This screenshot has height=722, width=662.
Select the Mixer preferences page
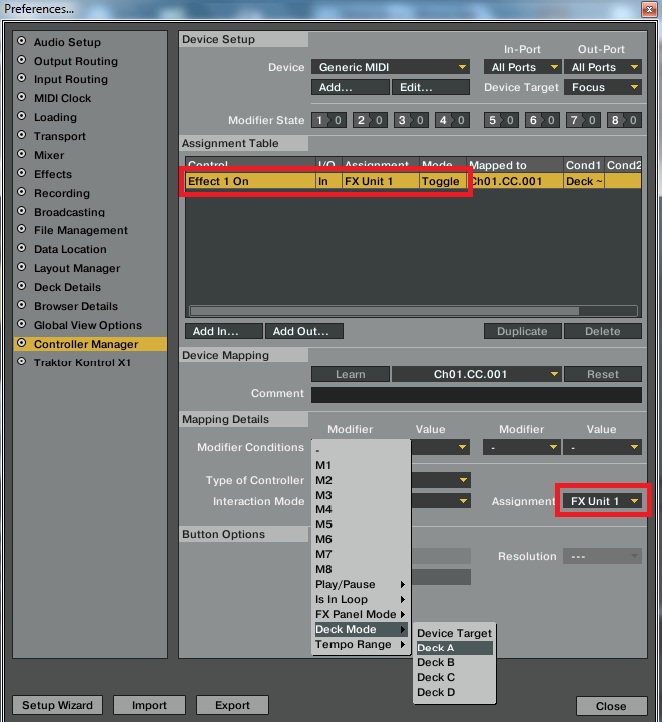tap(49, 155)
